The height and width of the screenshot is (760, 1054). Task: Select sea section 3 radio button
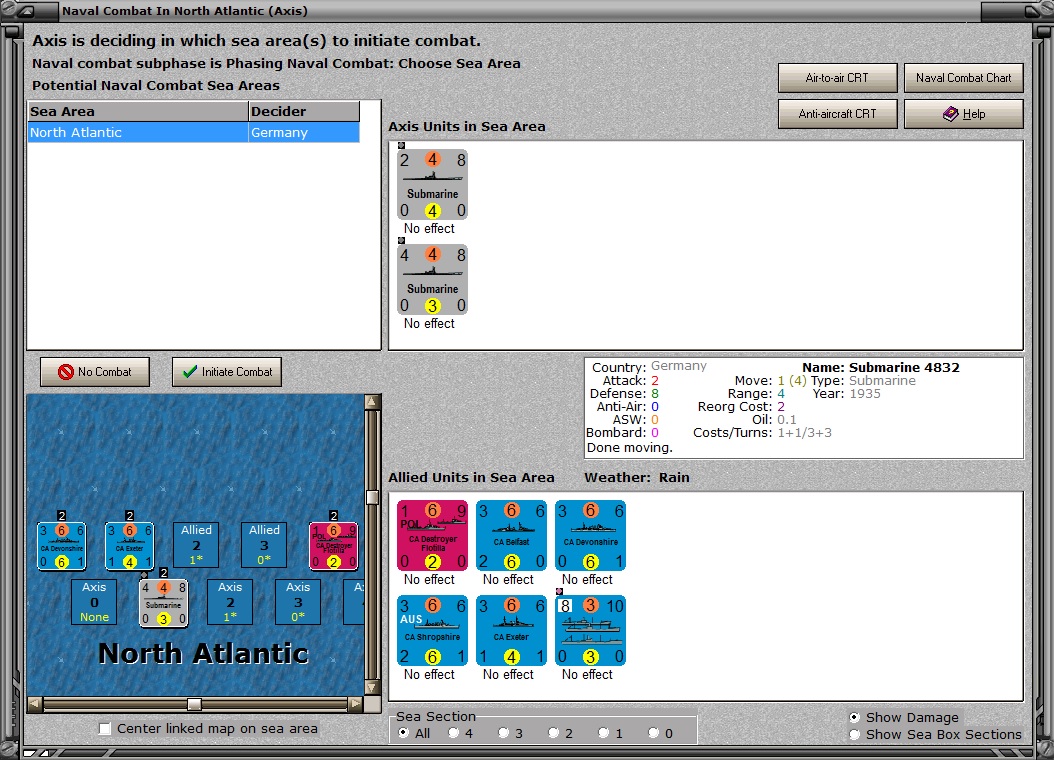pyautogui.click(x=503, y=733)
